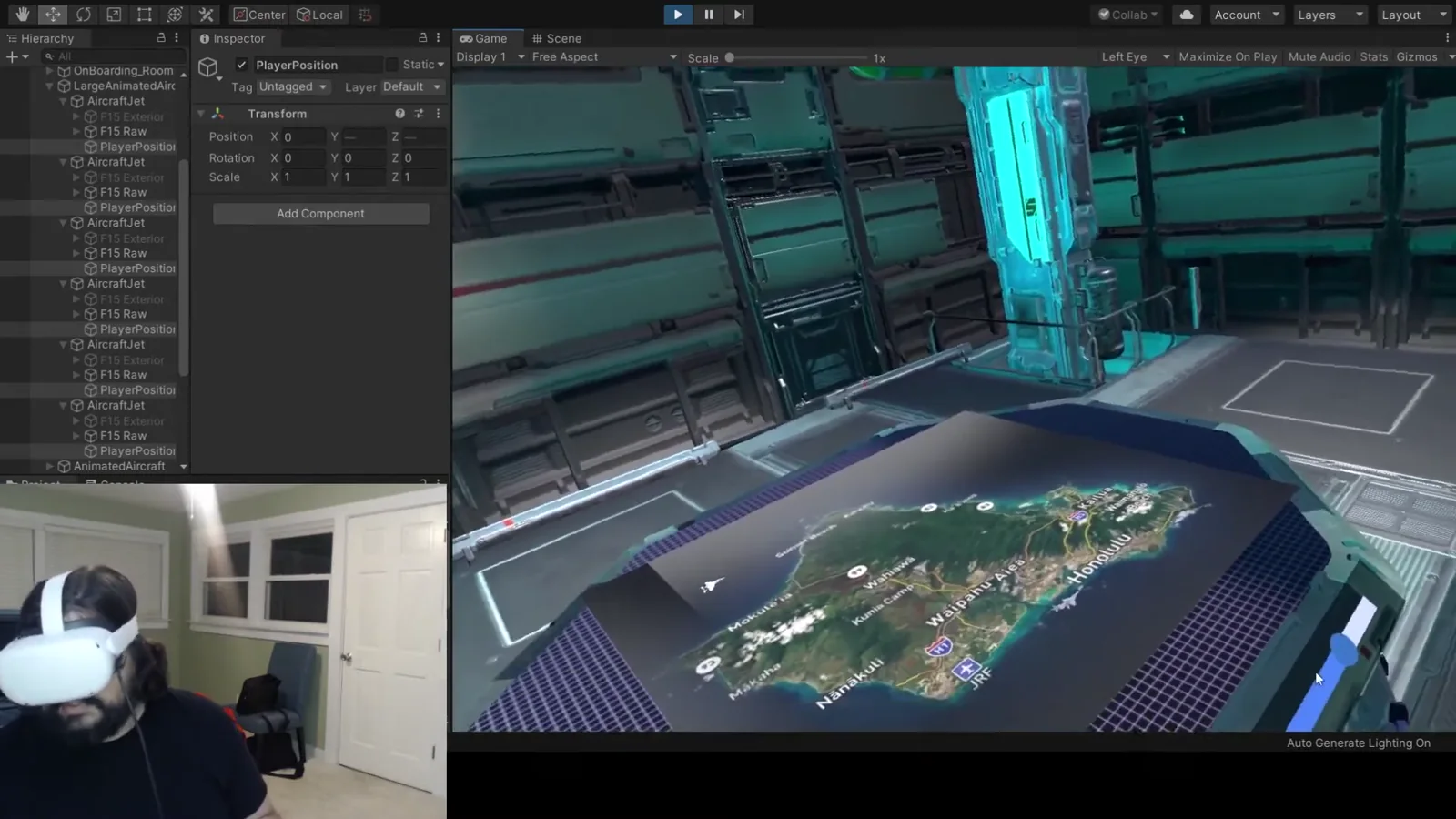
Task: Click the Scale Z field
Action: point(423,177)
